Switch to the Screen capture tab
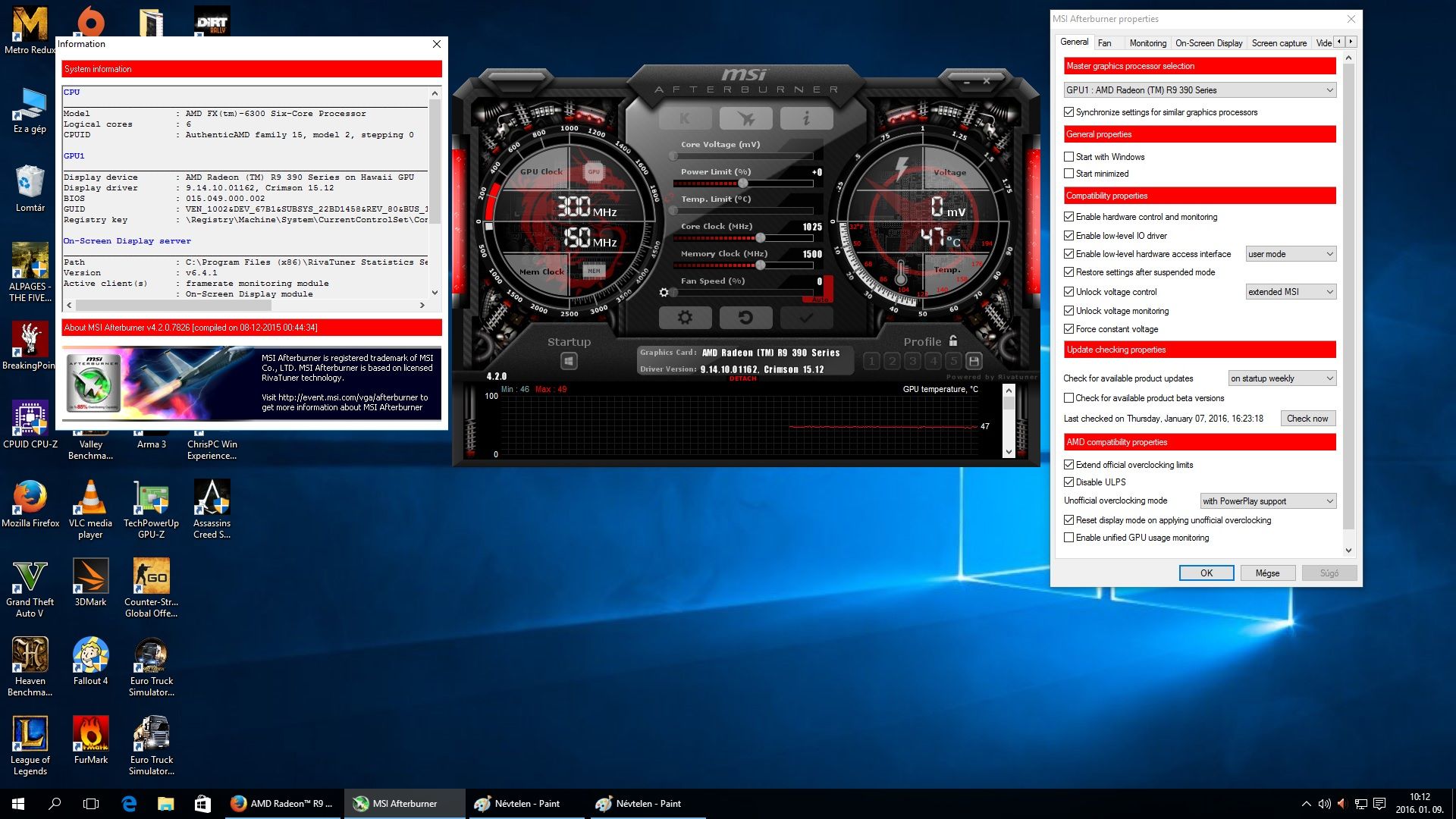 (x=1279, y=43)
